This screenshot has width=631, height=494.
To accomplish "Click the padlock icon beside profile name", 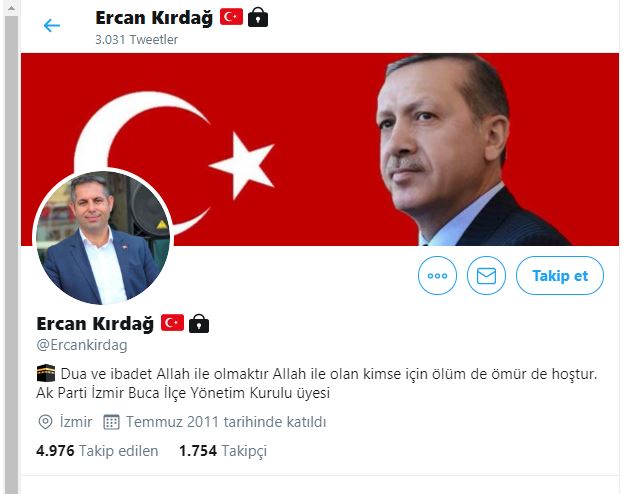I will [x=199, y=323].
